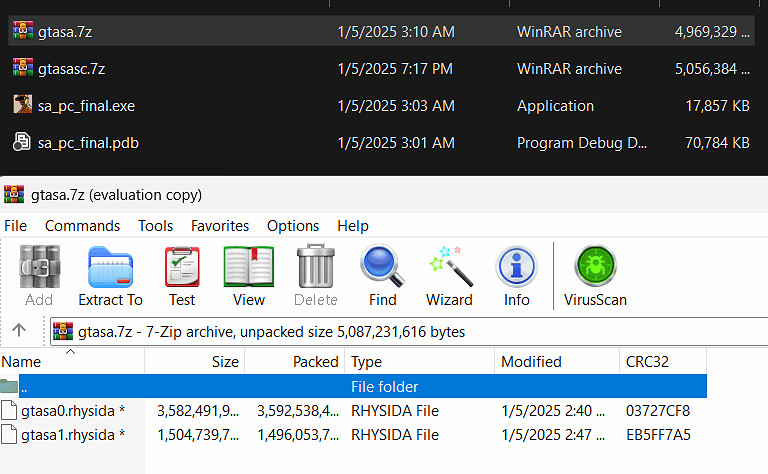This screenshot has height=474, width=768.
Task: Click the up one level arrow
Action: [x=19, y=331]
